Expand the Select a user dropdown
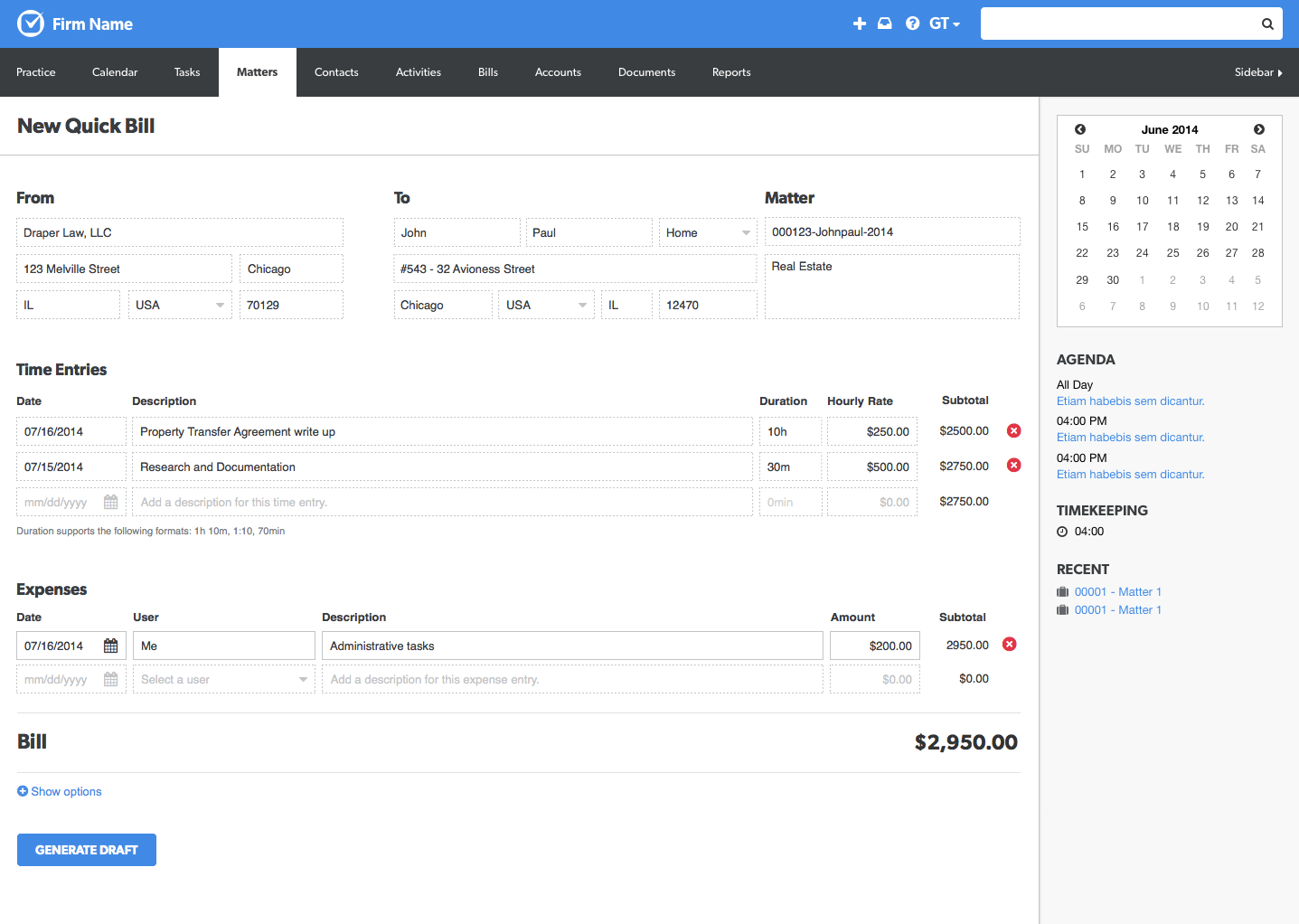This screenshot has height=924, width=1299. (x=224, y=680)
